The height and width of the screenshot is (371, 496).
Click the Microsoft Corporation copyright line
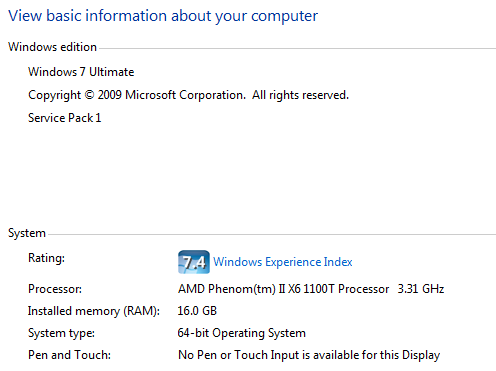188,95
